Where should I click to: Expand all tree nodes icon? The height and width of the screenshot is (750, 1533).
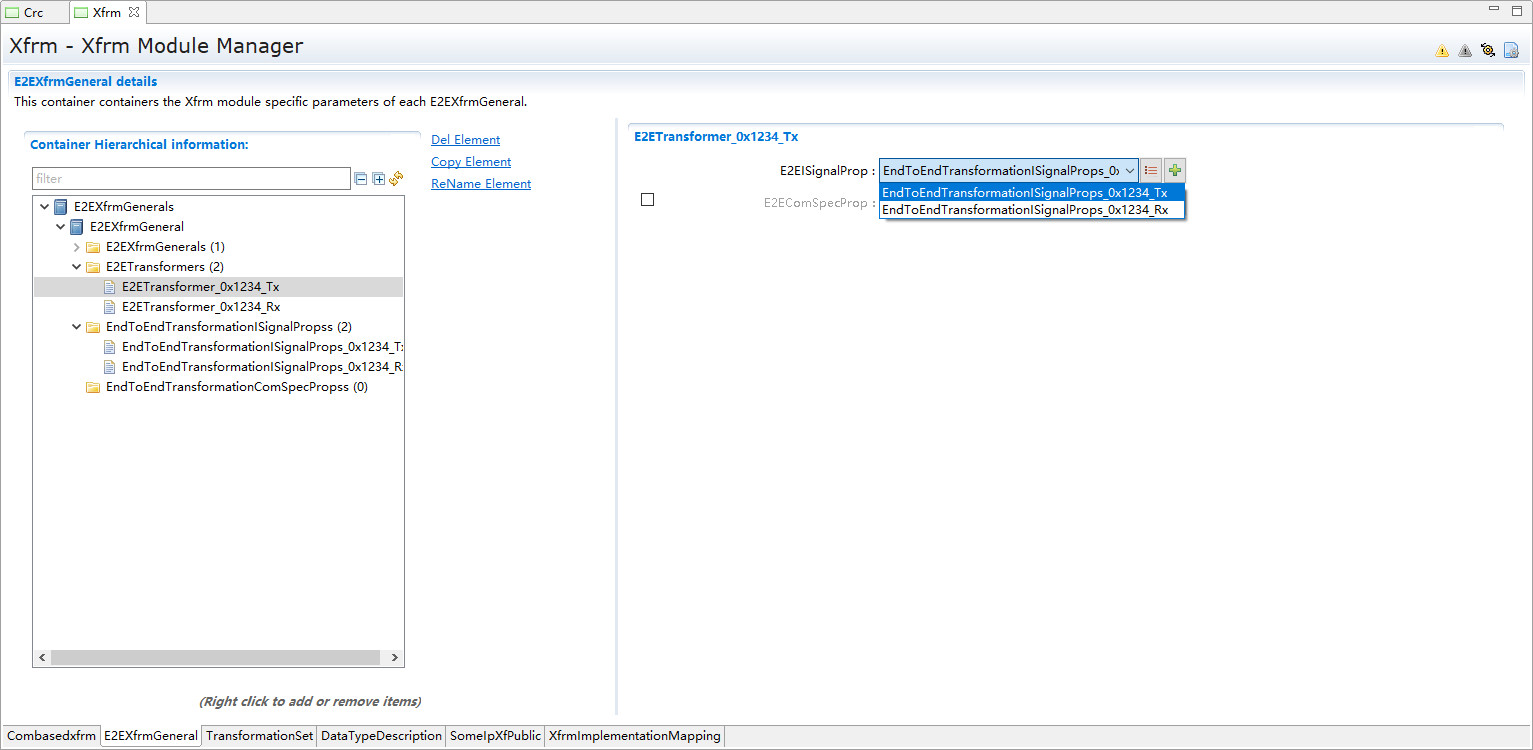378,179
